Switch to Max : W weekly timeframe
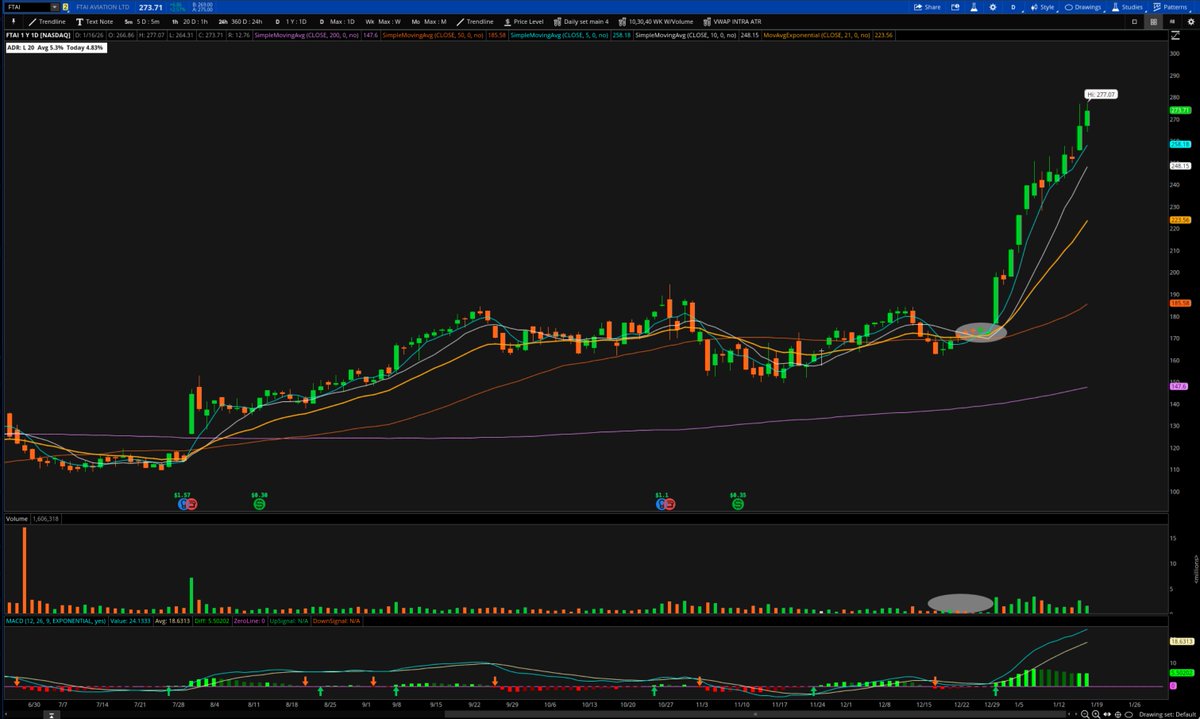 pos(383,21)
